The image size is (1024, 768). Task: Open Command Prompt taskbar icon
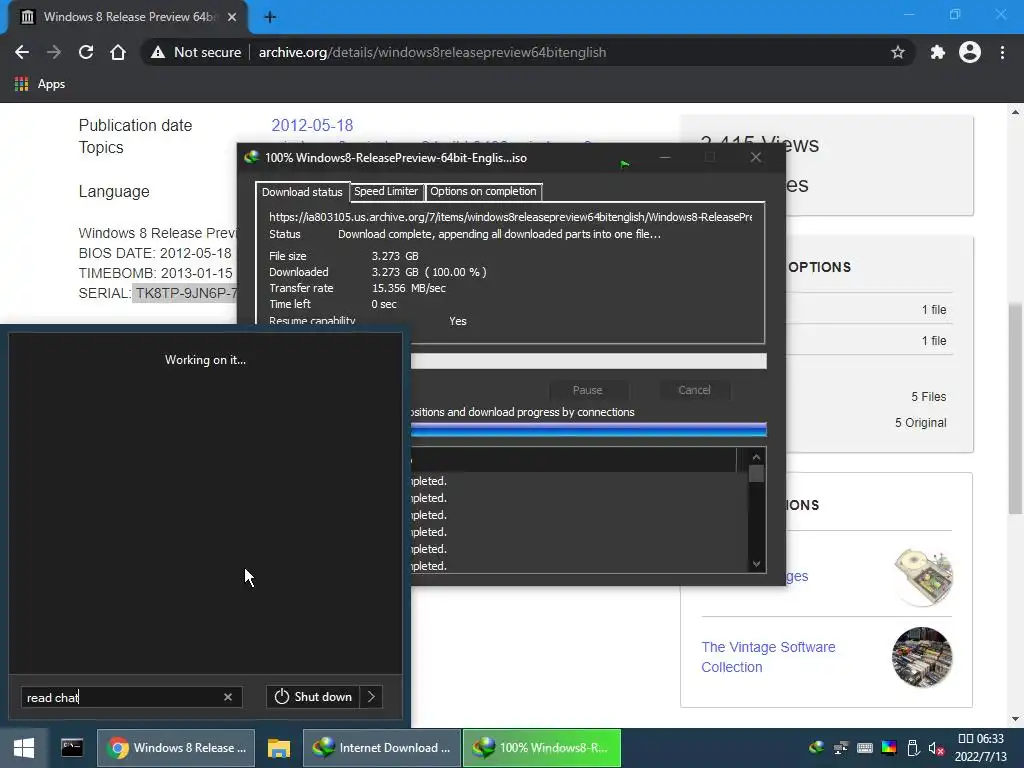[x=72, y=748]
